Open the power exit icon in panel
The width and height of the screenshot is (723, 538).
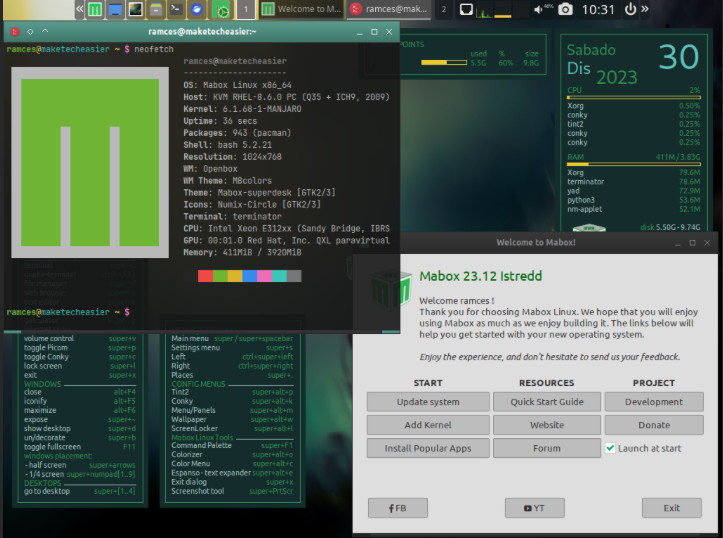[x=630, y=9]
